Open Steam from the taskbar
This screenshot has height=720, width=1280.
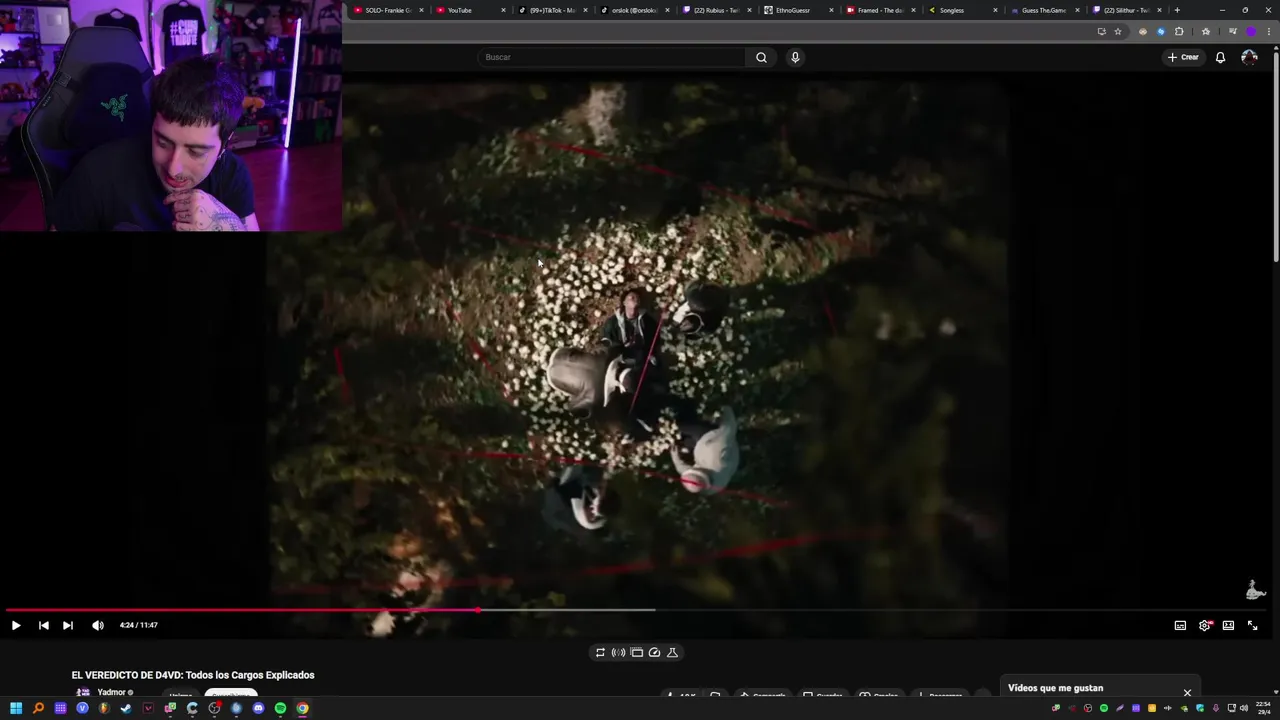pyautogui.click(x=126, y=708)
